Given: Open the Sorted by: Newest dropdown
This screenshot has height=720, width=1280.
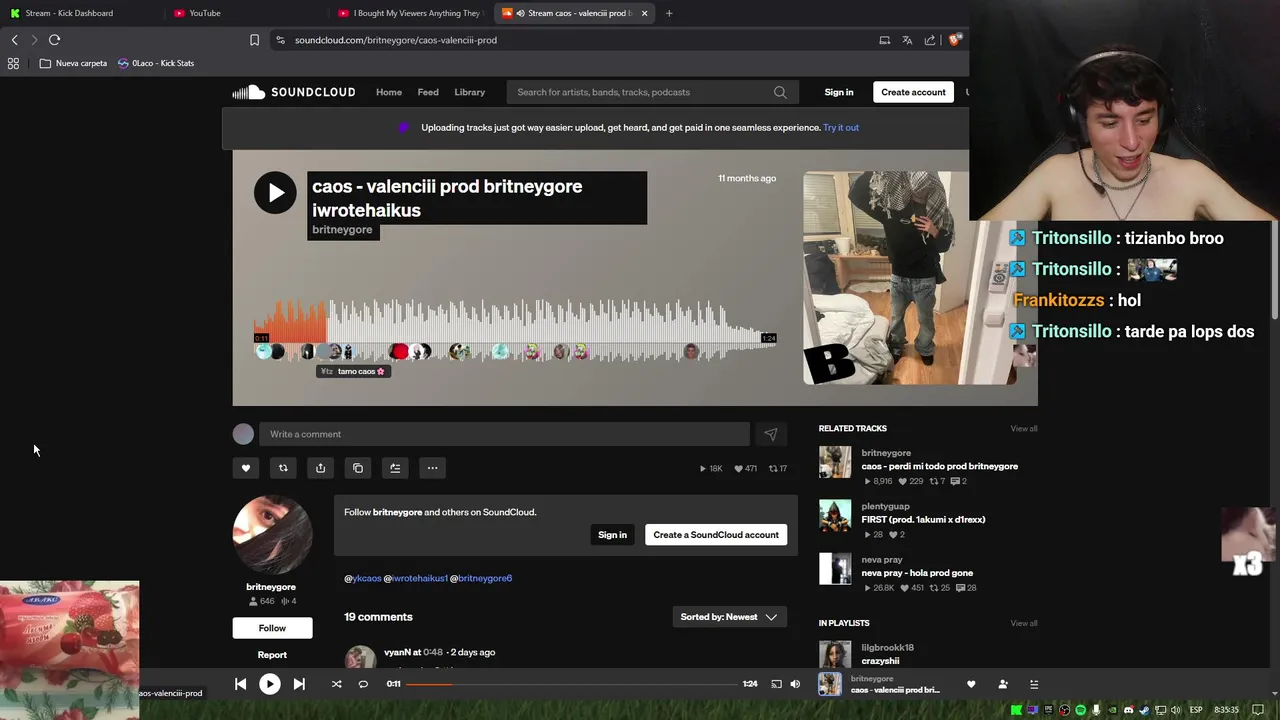Looking at the screenshot, I should click(729, 617).
